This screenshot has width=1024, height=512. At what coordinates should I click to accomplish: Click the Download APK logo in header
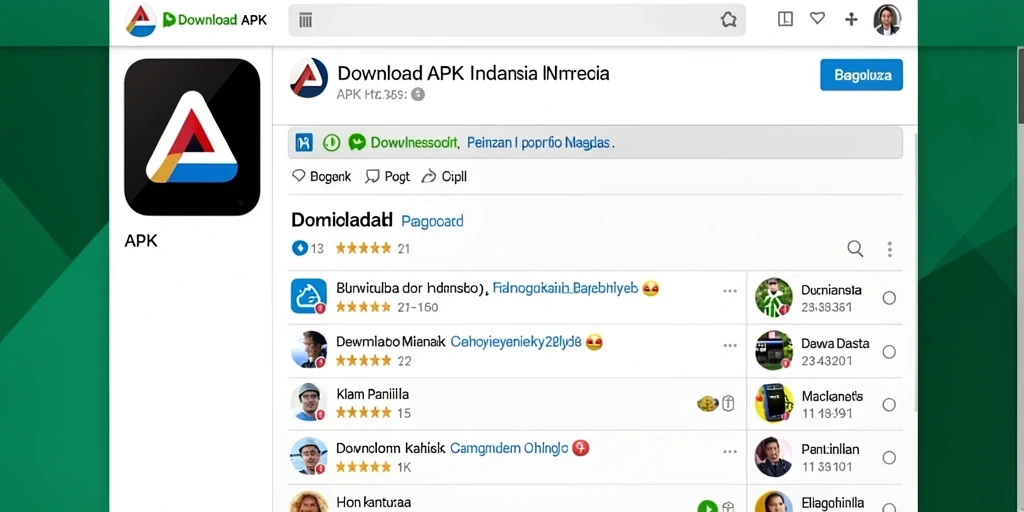pos(196,20)
